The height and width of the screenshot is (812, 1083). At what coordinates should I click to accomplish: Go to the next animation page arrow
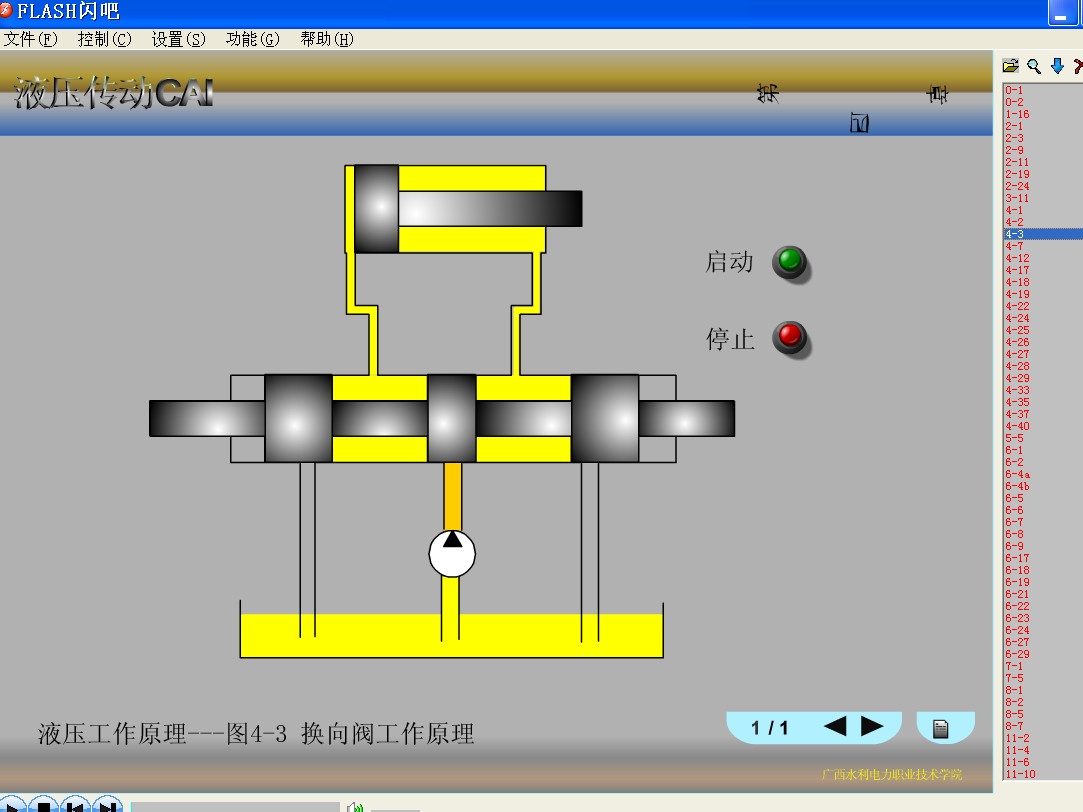pos(872,727)
